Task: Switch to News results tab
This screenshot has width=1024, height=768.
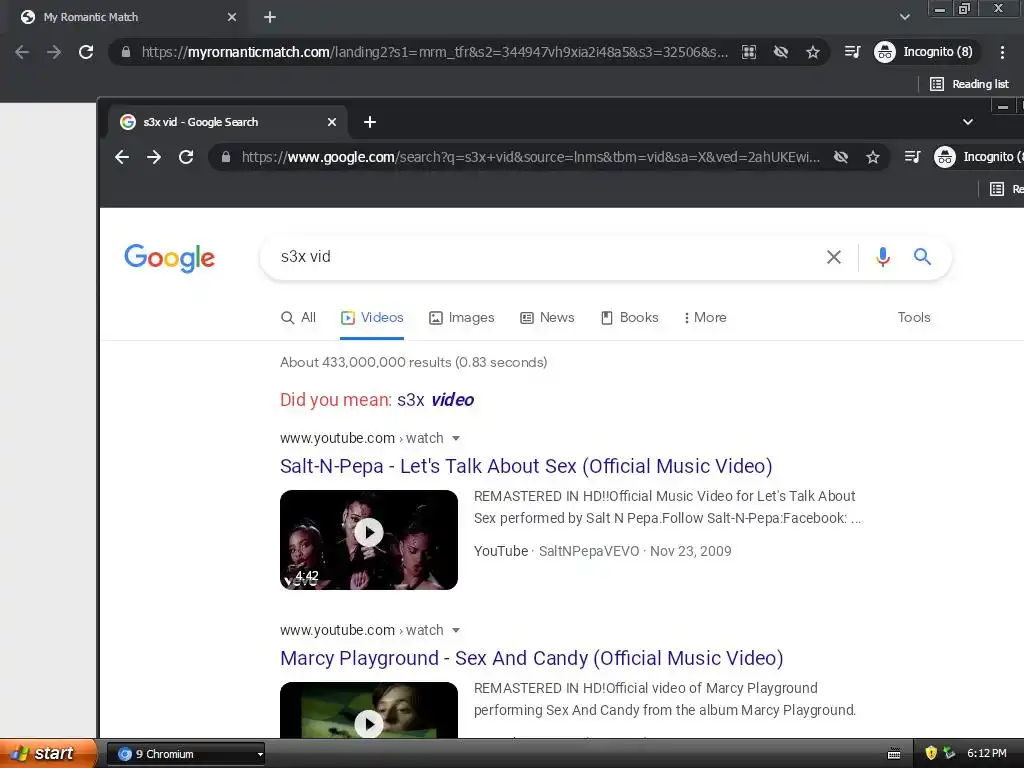Action: pos(547,317)
